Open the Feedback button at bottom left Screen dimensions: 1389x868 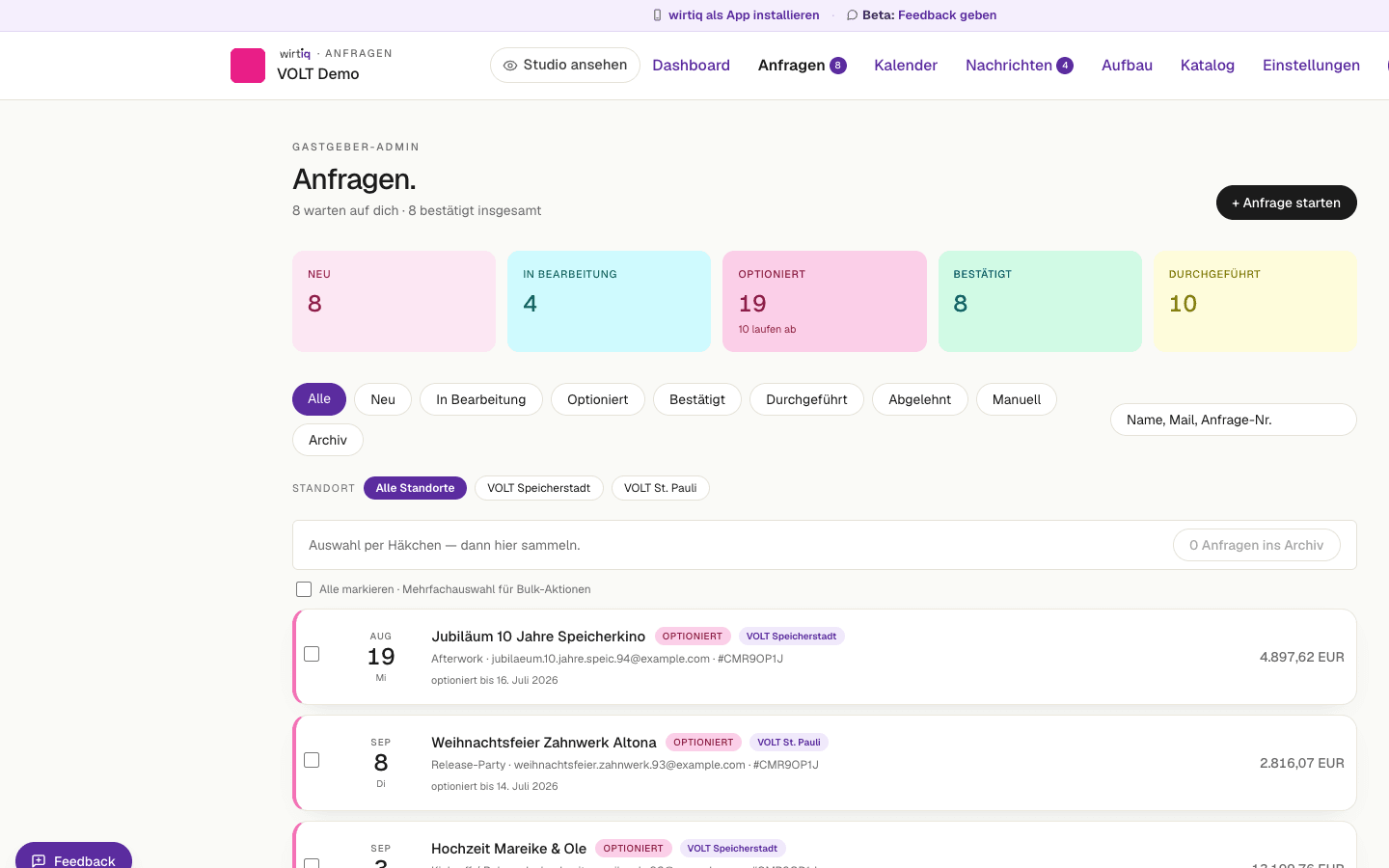point(73,856)
